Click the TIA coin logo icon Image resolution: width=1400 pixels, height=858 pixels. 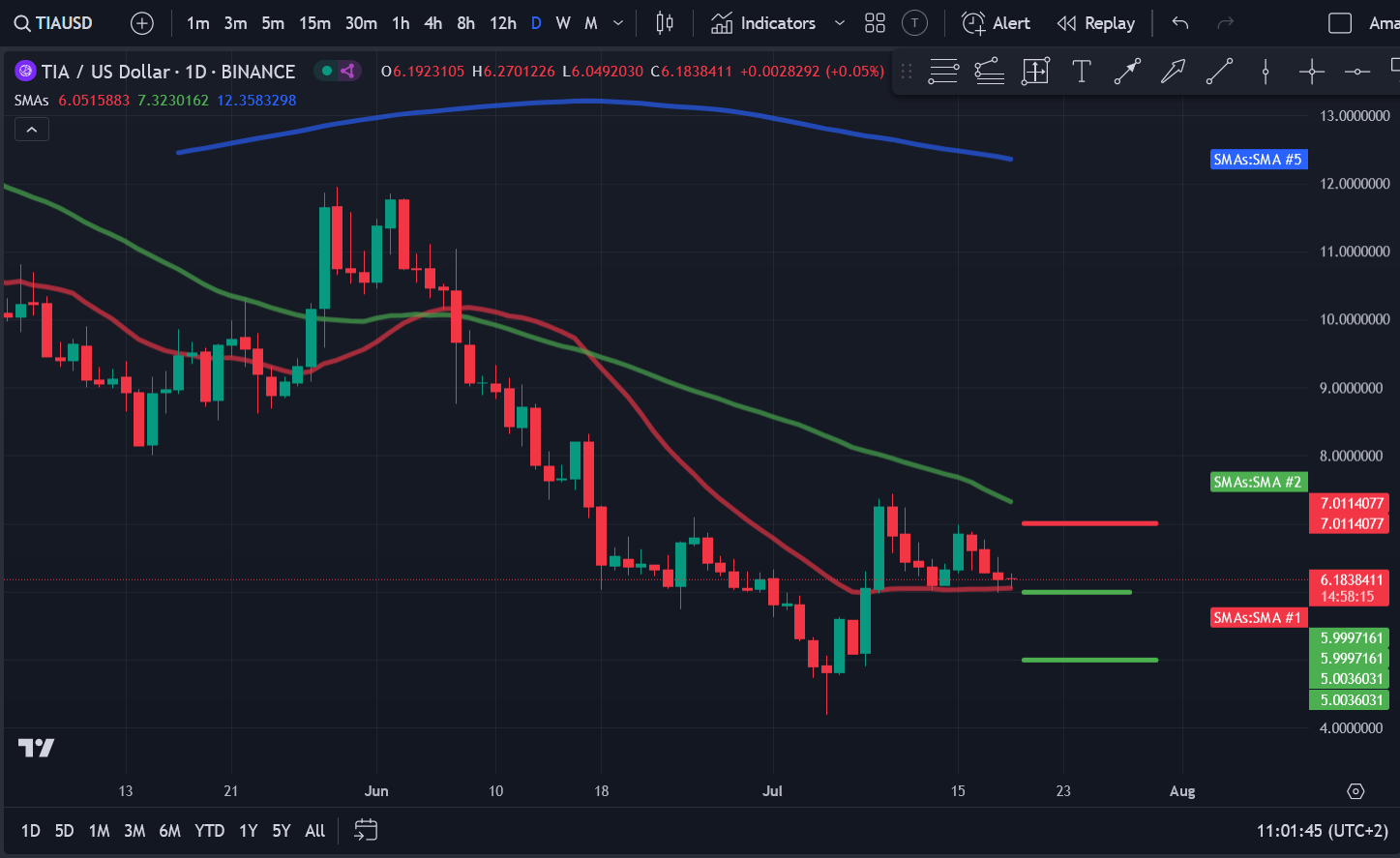pos(25,71)
